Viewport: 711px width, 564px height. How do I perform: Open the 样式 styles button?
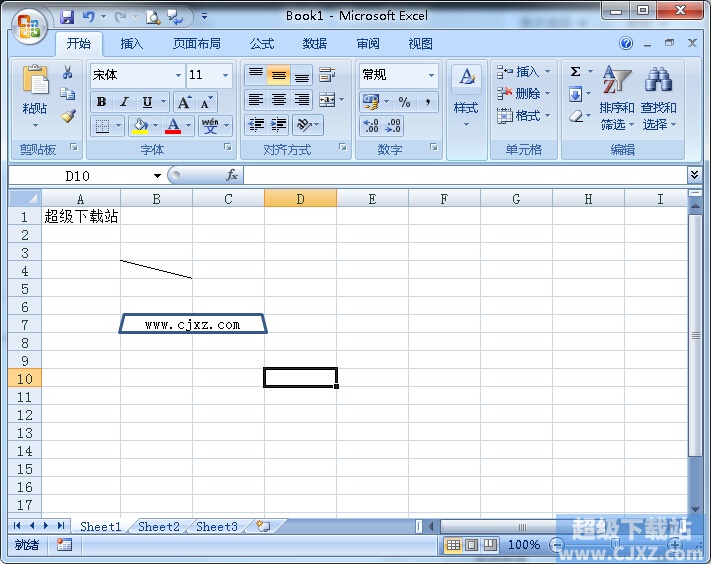(x=466, y=98)
